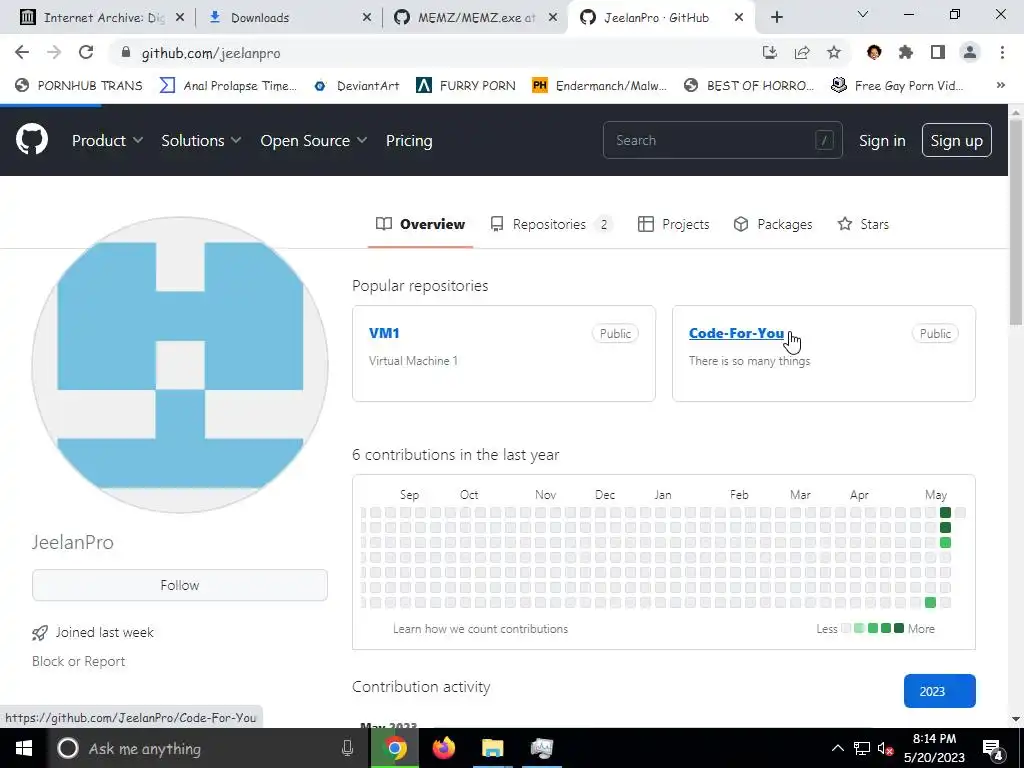This screenshot has height=768, width=1024.
Task: Click the address bar URL
Action: (x=211, y=53)
